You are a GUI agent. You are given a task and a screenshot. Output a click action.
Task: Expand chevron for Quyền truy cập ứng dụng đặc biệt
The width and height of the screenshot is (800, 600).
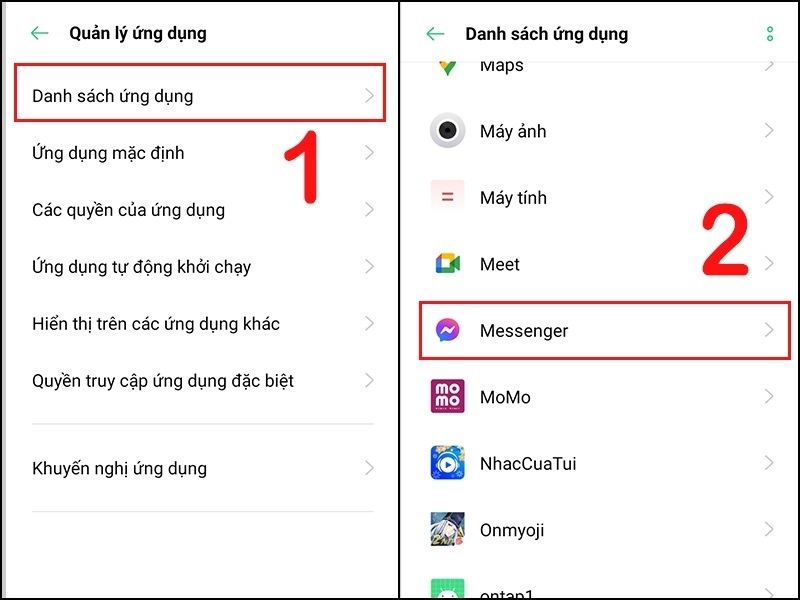pyautogui.click(x=369, y=381)
